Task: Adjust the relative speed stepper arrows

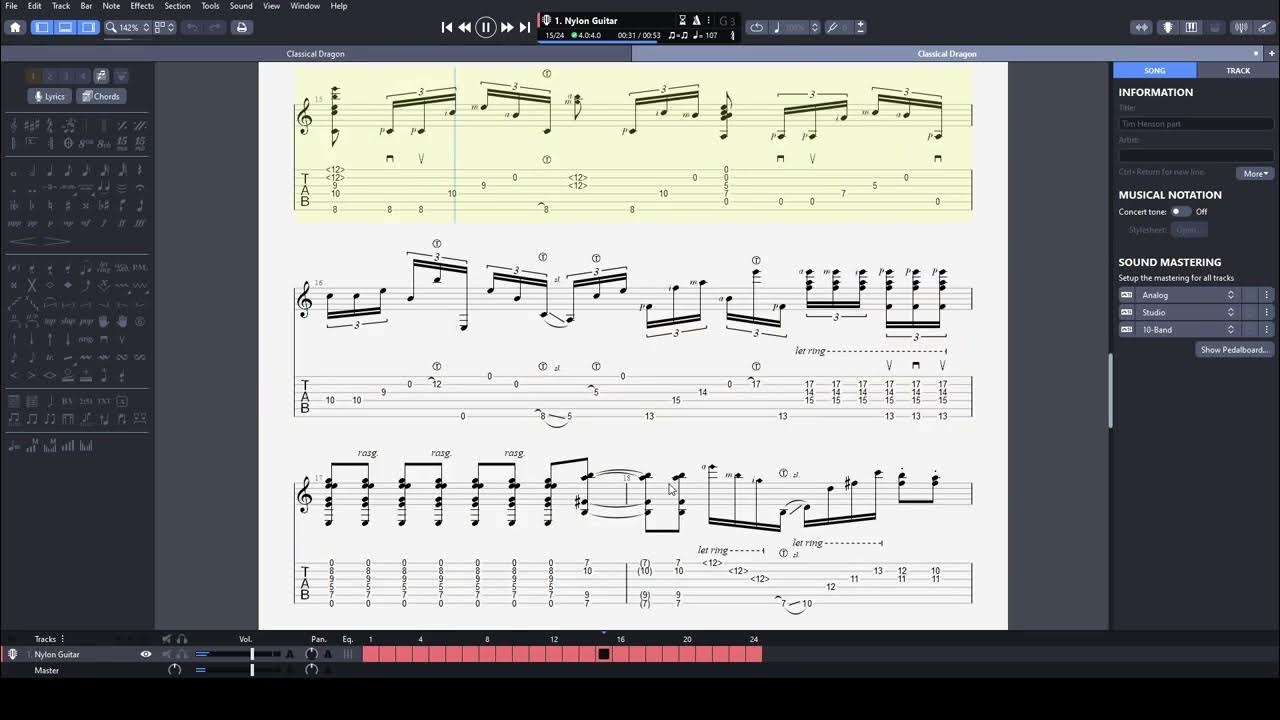Action: point(815,27)
